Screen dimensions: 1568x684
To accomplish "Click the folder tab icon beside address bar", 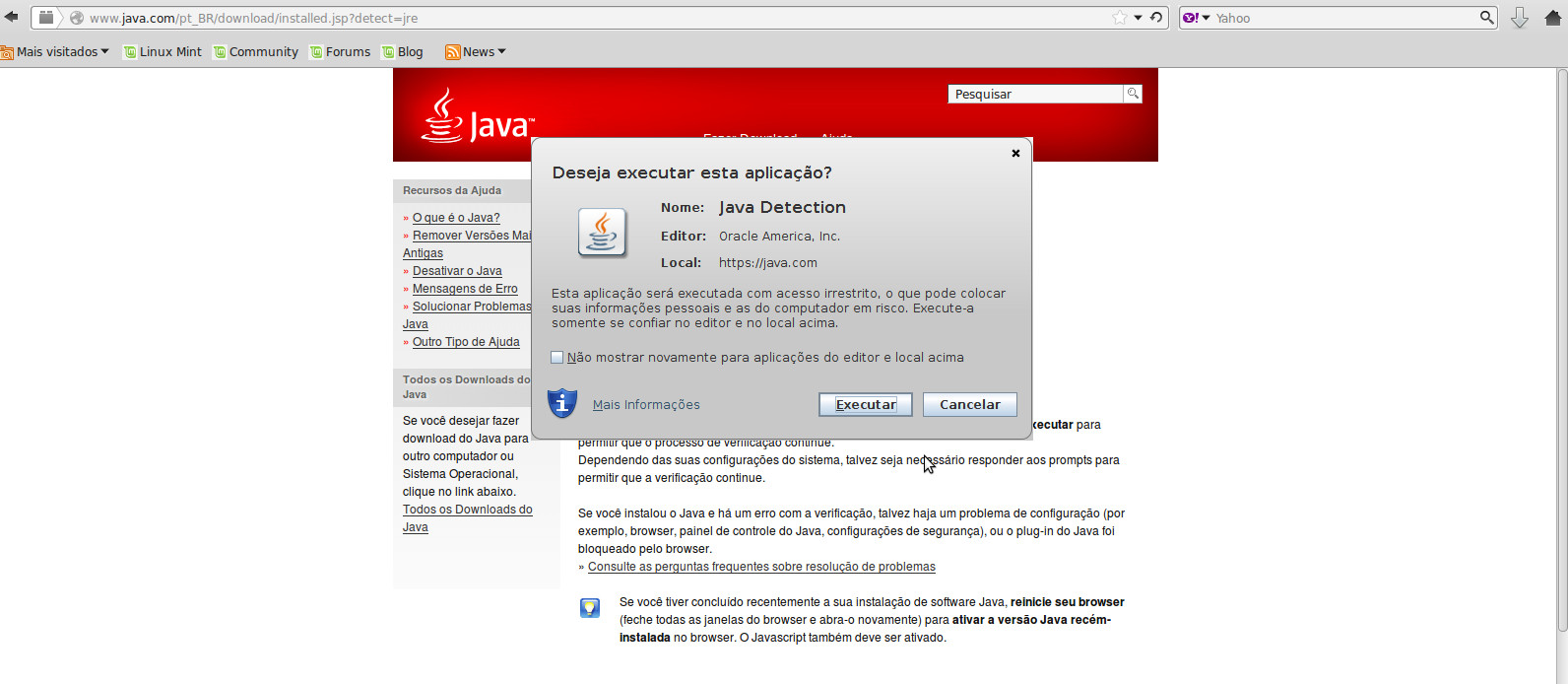I will 45,17.
